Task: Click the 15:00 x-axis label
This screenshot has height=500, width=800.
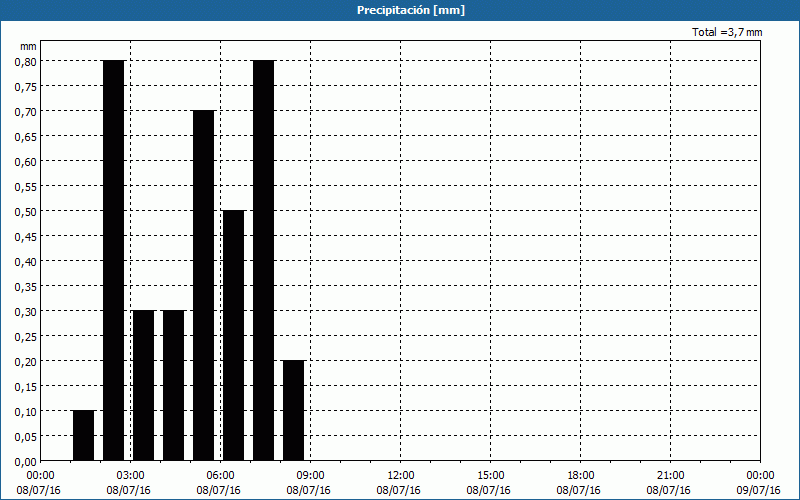Action: (490, 476)
